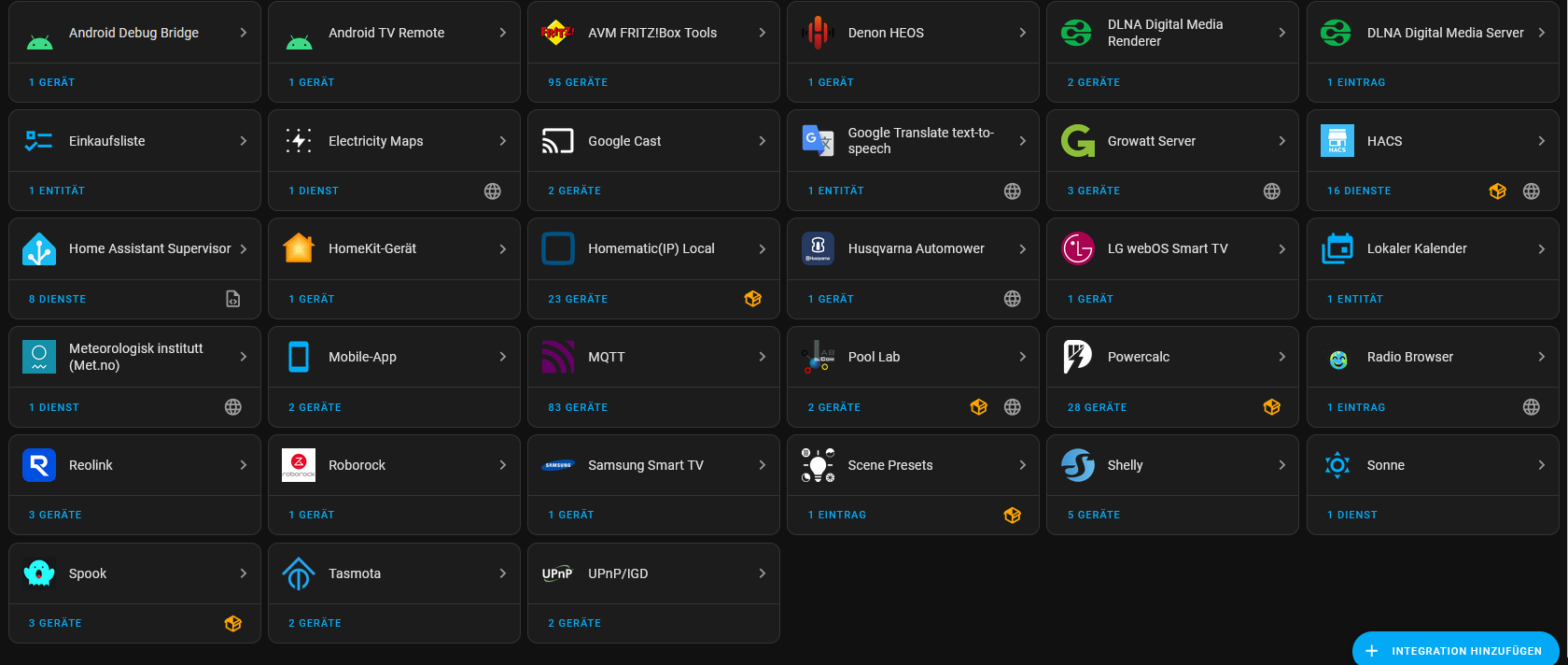The width and height of the screenshot is (1568, 665).
Task: Click the Husqvarna Automower logo
Action: pyautogui.click(x=818, y=248)
